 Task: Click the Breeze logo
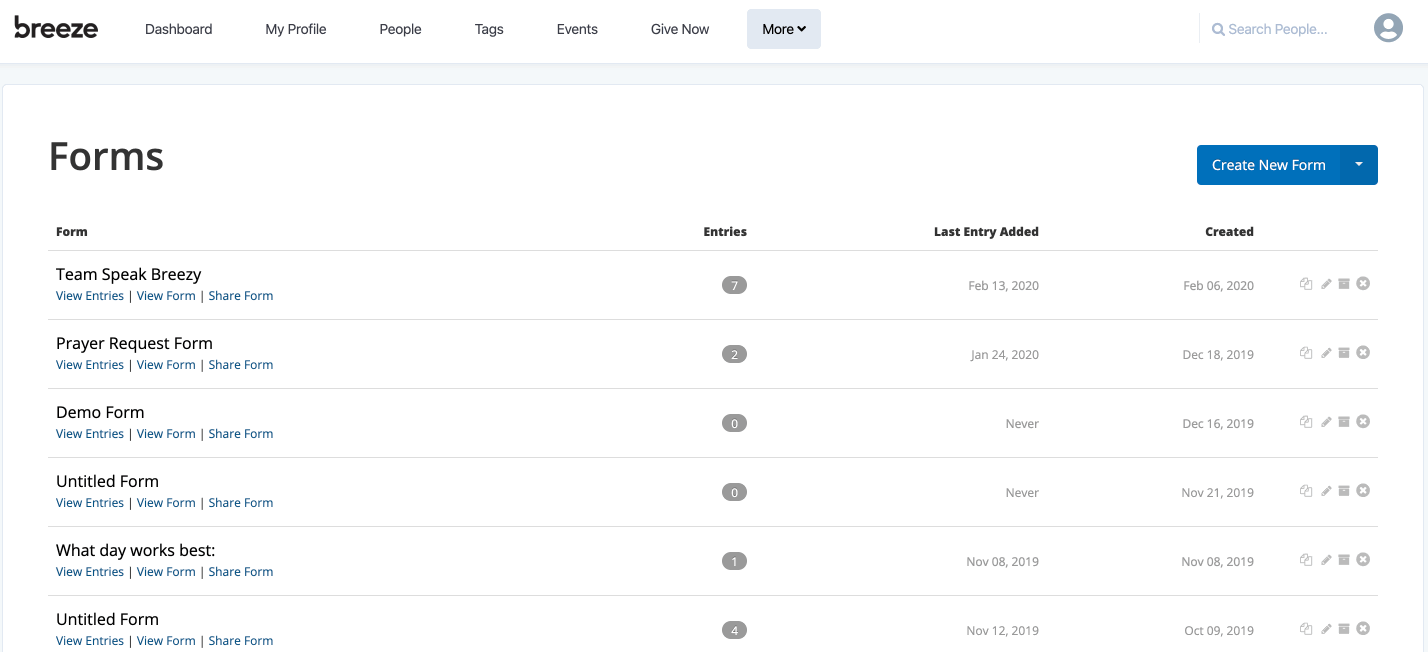point(56,28)
